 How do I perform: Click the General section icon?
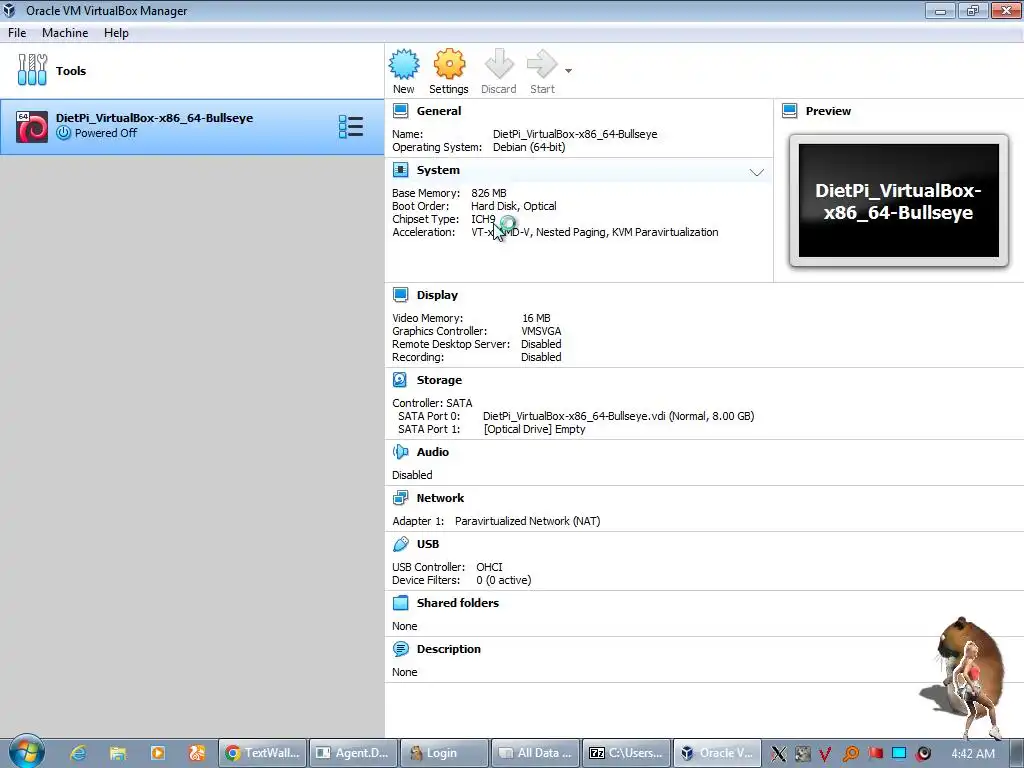coord(400,110)
